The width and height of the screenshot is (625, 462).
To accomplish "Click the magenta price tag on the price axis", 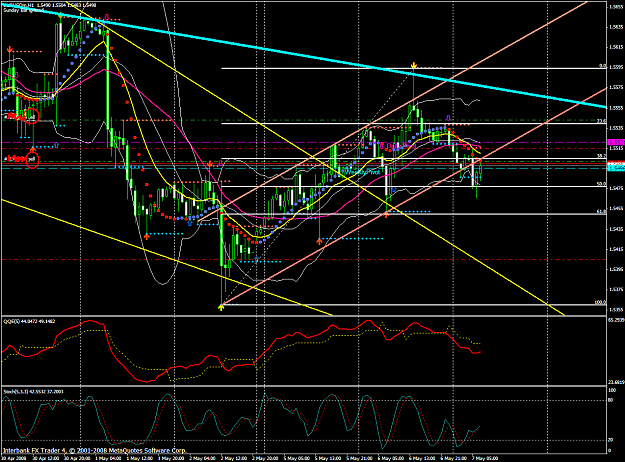I will [x=616, y=142].
